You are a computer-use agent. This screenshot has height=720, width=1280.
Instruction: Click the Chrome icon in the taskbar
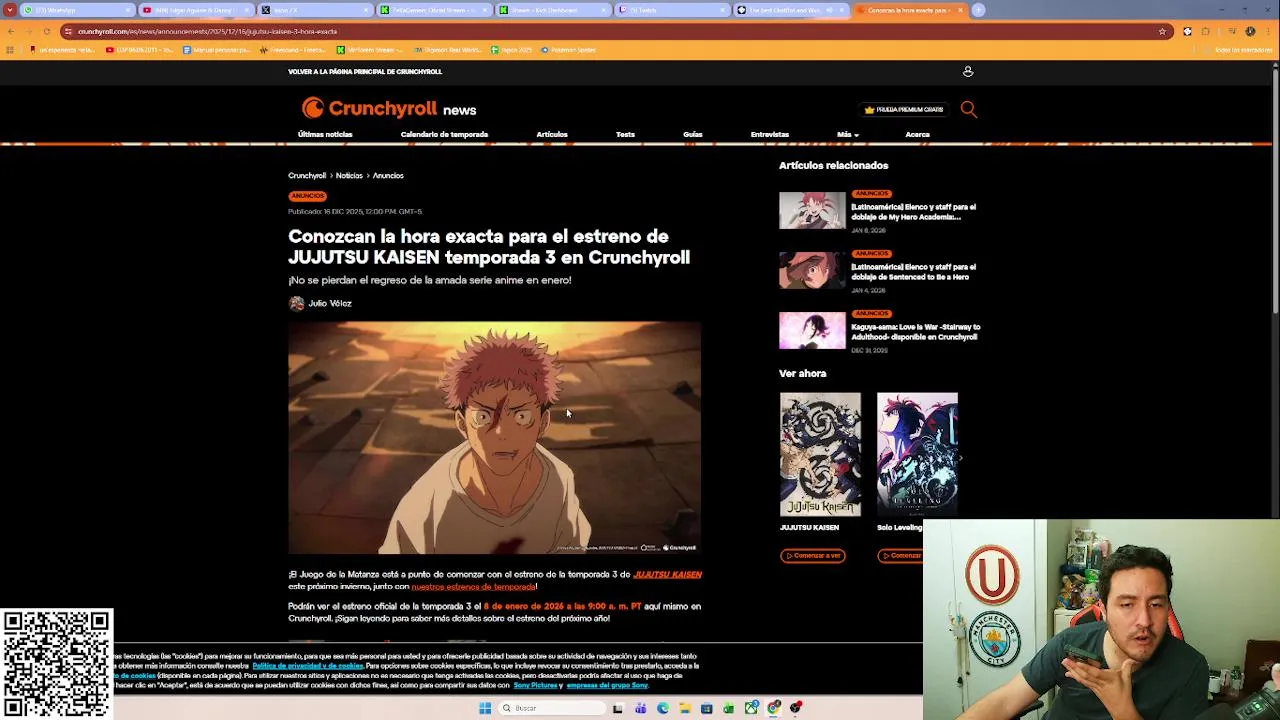coord(773,708)
